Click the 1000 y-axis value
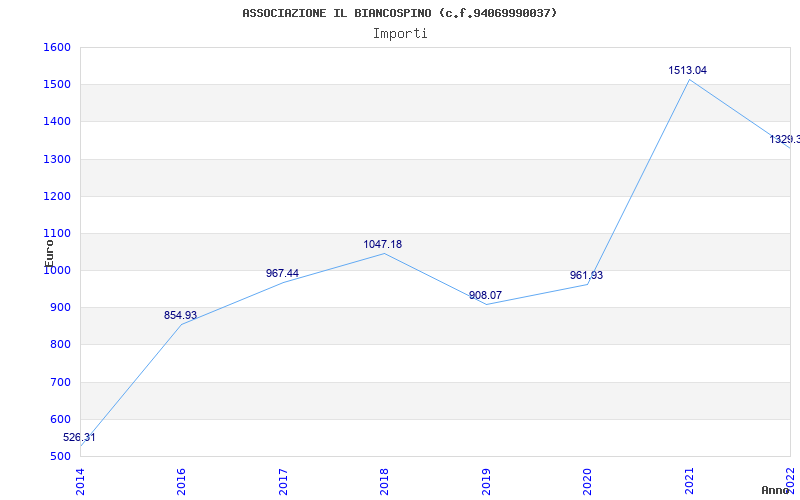 (x=57, y=270)
